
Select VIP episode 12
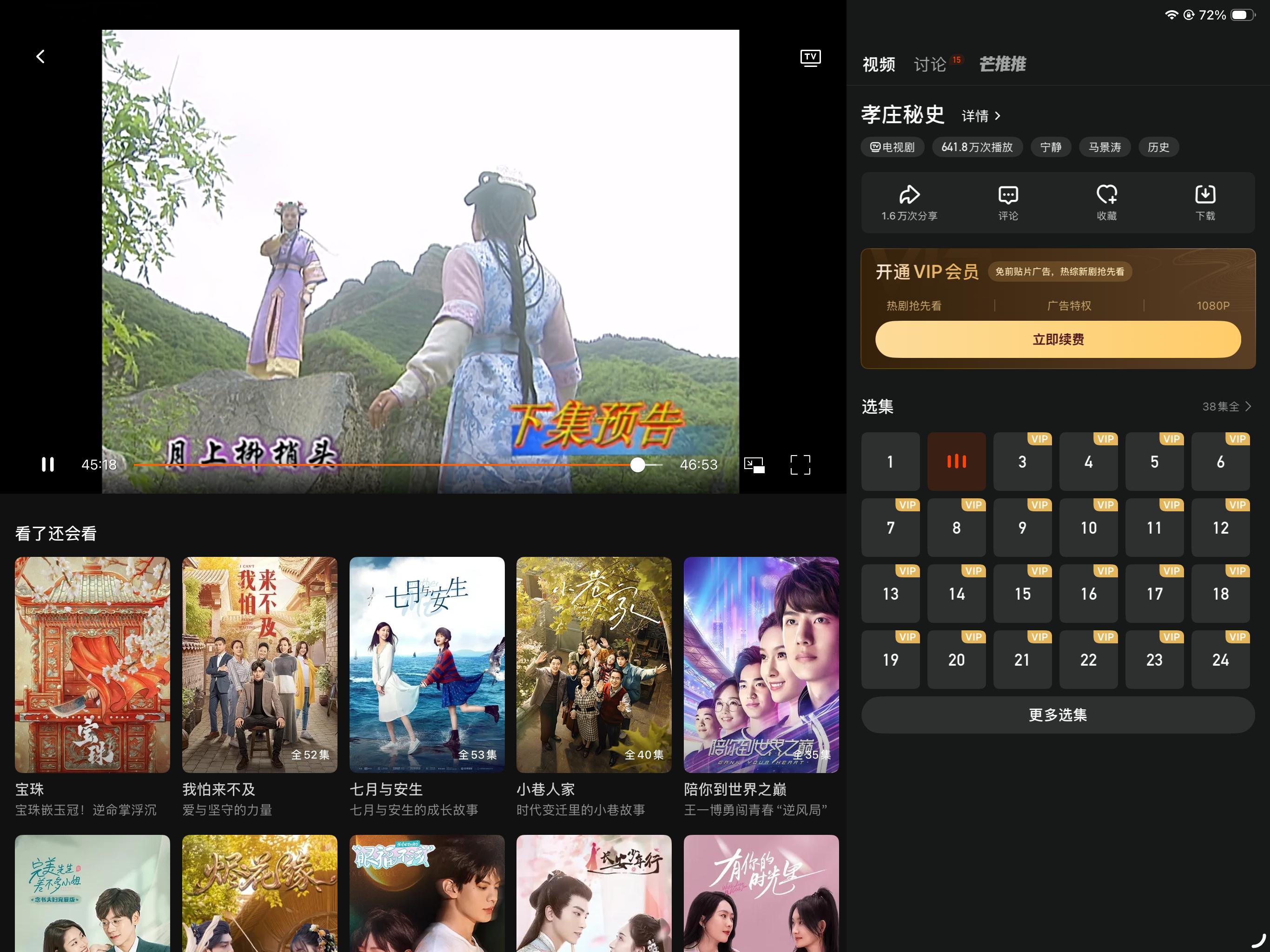[1221, 528]
